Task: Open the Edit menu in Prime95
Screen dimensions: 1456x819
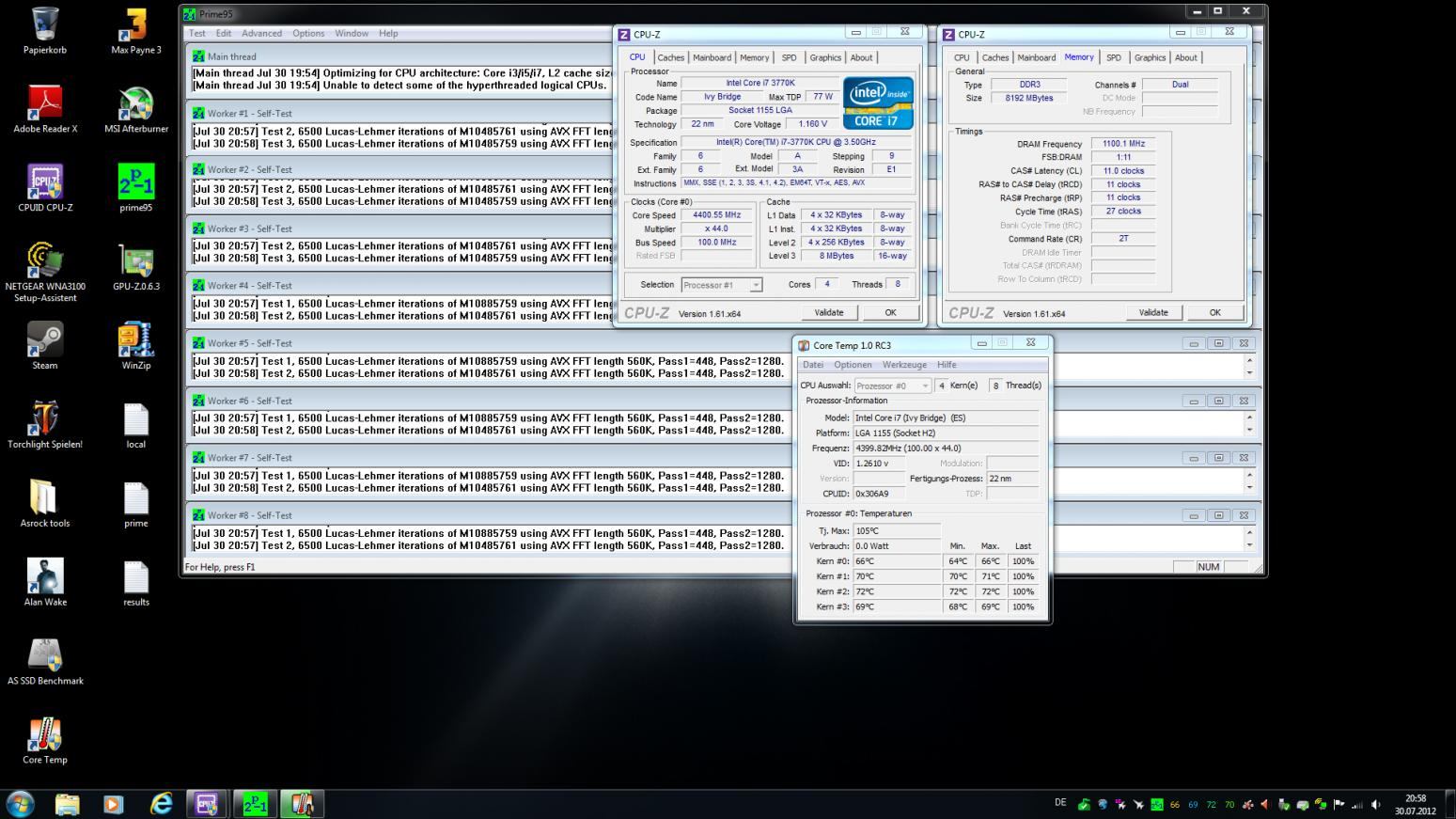Action: pos(224,33)
